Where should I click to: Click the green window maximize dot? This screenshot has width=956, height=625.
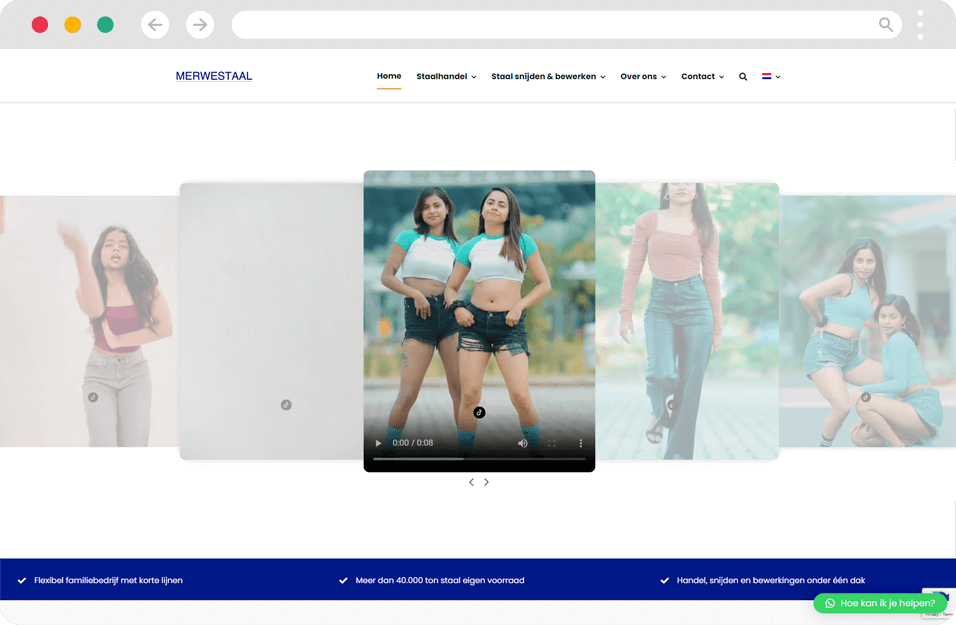pyautogui.click(x=105, y=25)
